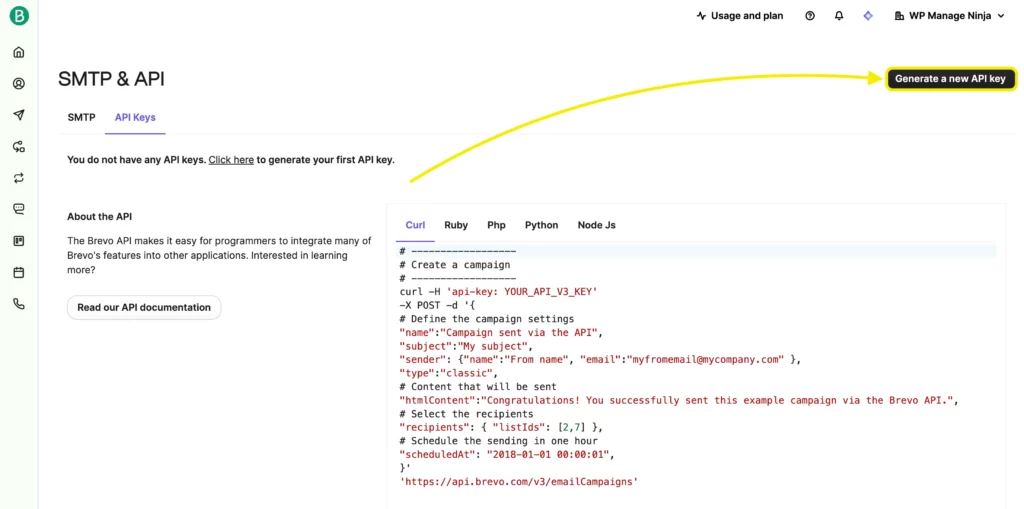Click the '-X POST -d' code line
The height and width of the screenshot is (509, 1024).
(x=438, y=305)
